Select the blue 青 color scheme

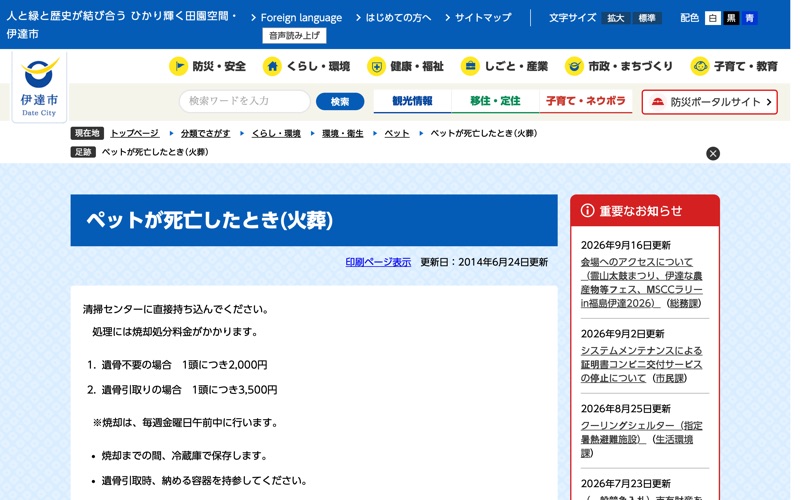pos(749,18)
